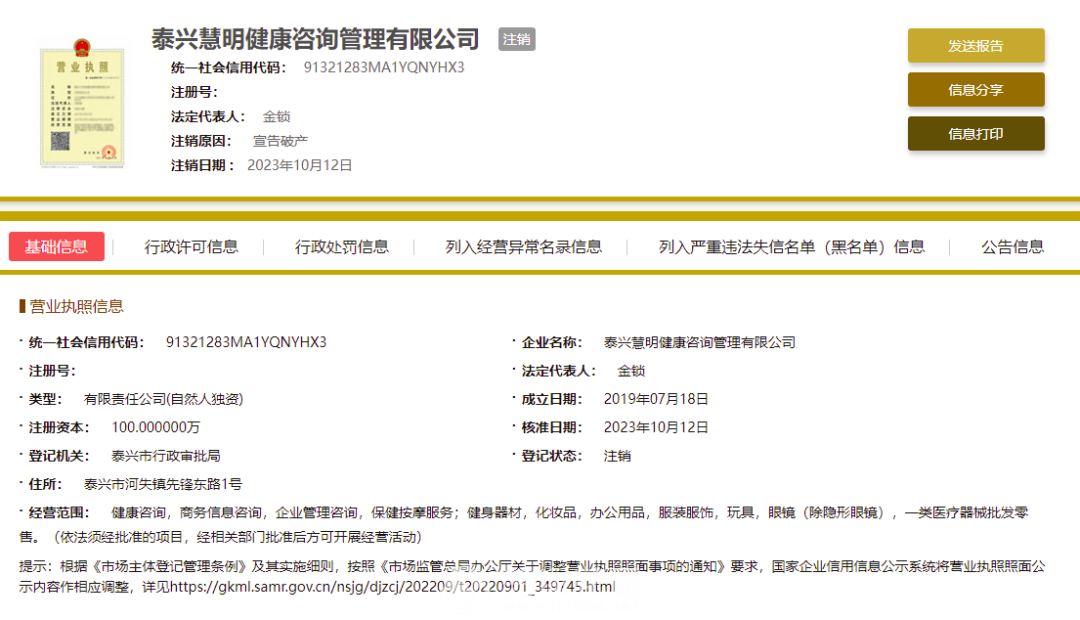Switch to the 行政许可信息 tab
Screen dimensions: 1080x620
tap(191, 247)
